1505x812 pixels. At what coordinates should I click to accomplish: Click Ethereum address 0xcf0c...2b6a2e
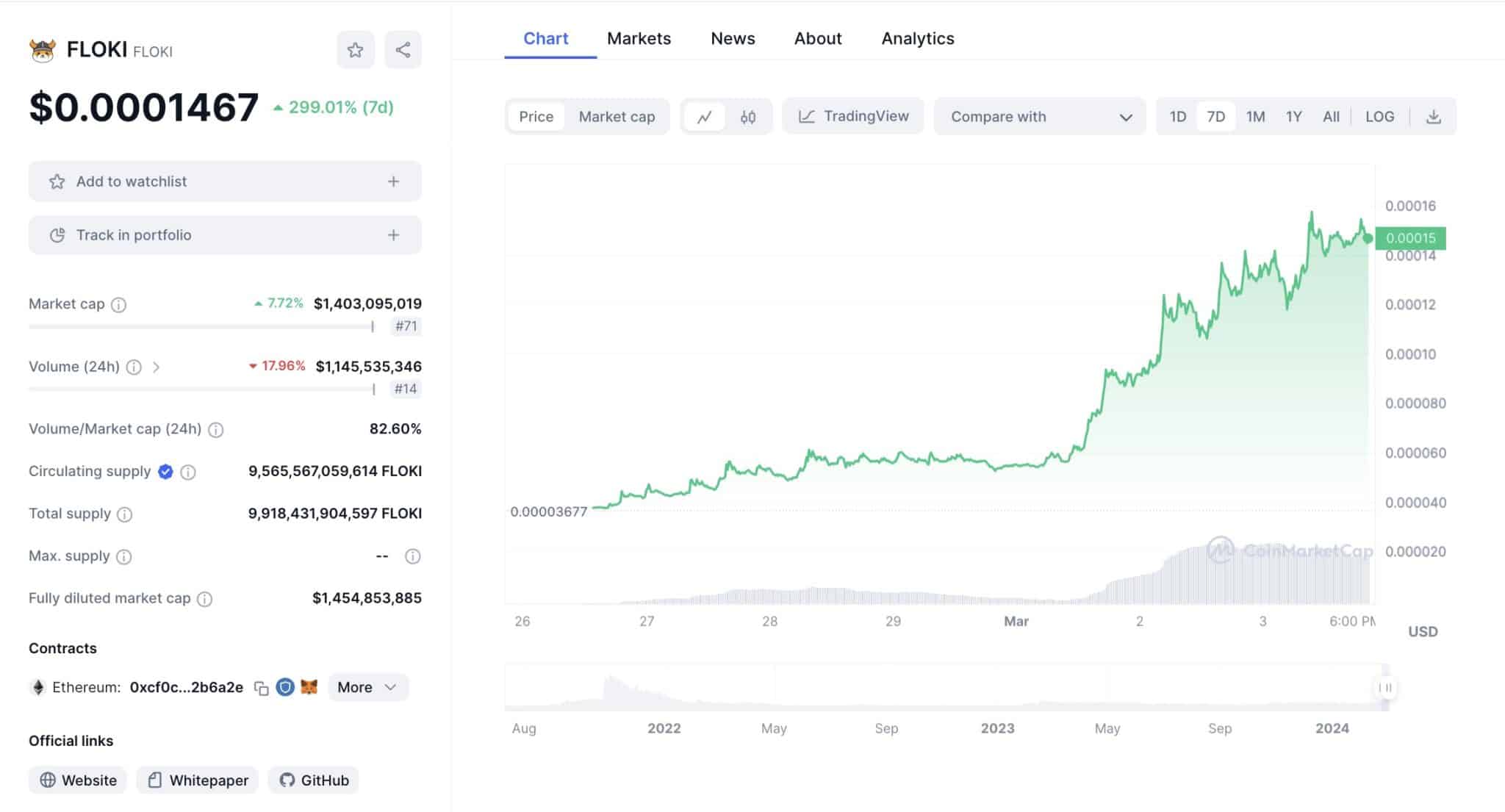point(187,688)
